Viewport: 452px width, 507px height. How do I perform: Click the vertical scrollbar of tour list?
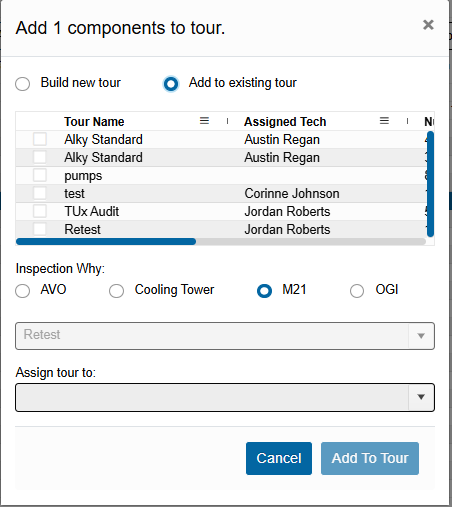430,184
